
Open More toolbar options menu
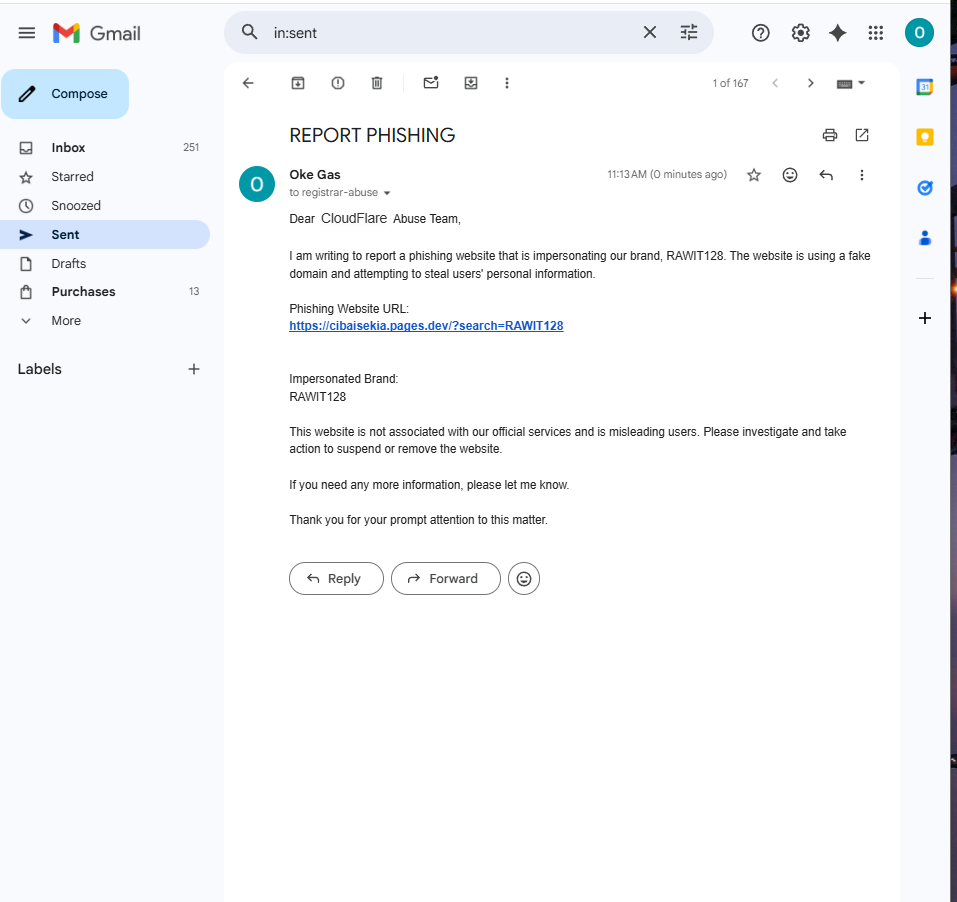(x=507, y=83)
